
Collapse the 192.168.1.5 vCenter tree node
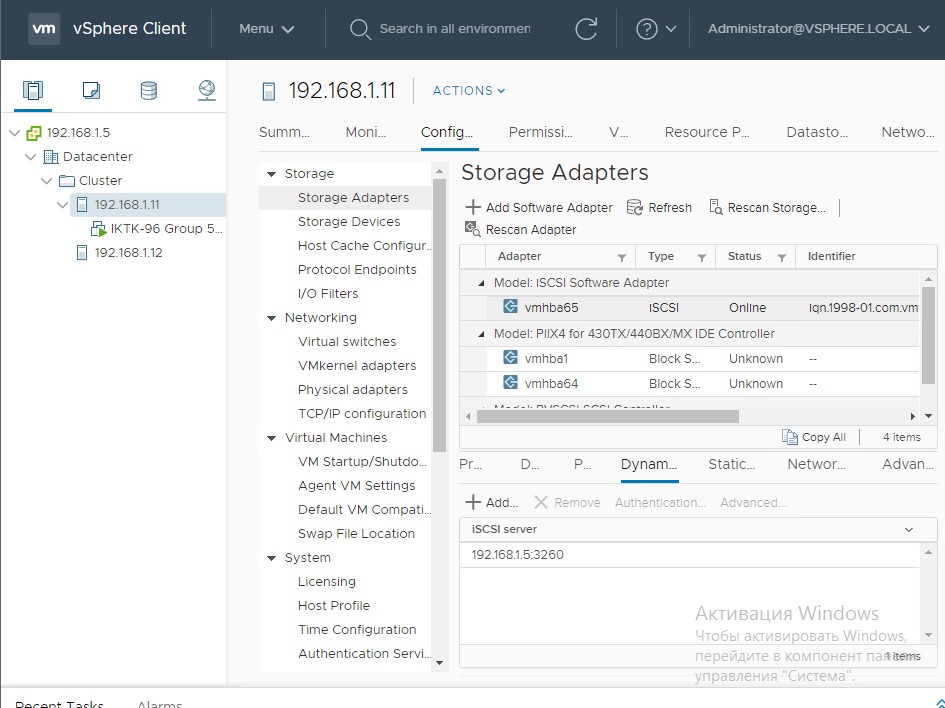[x=14, y=133]
